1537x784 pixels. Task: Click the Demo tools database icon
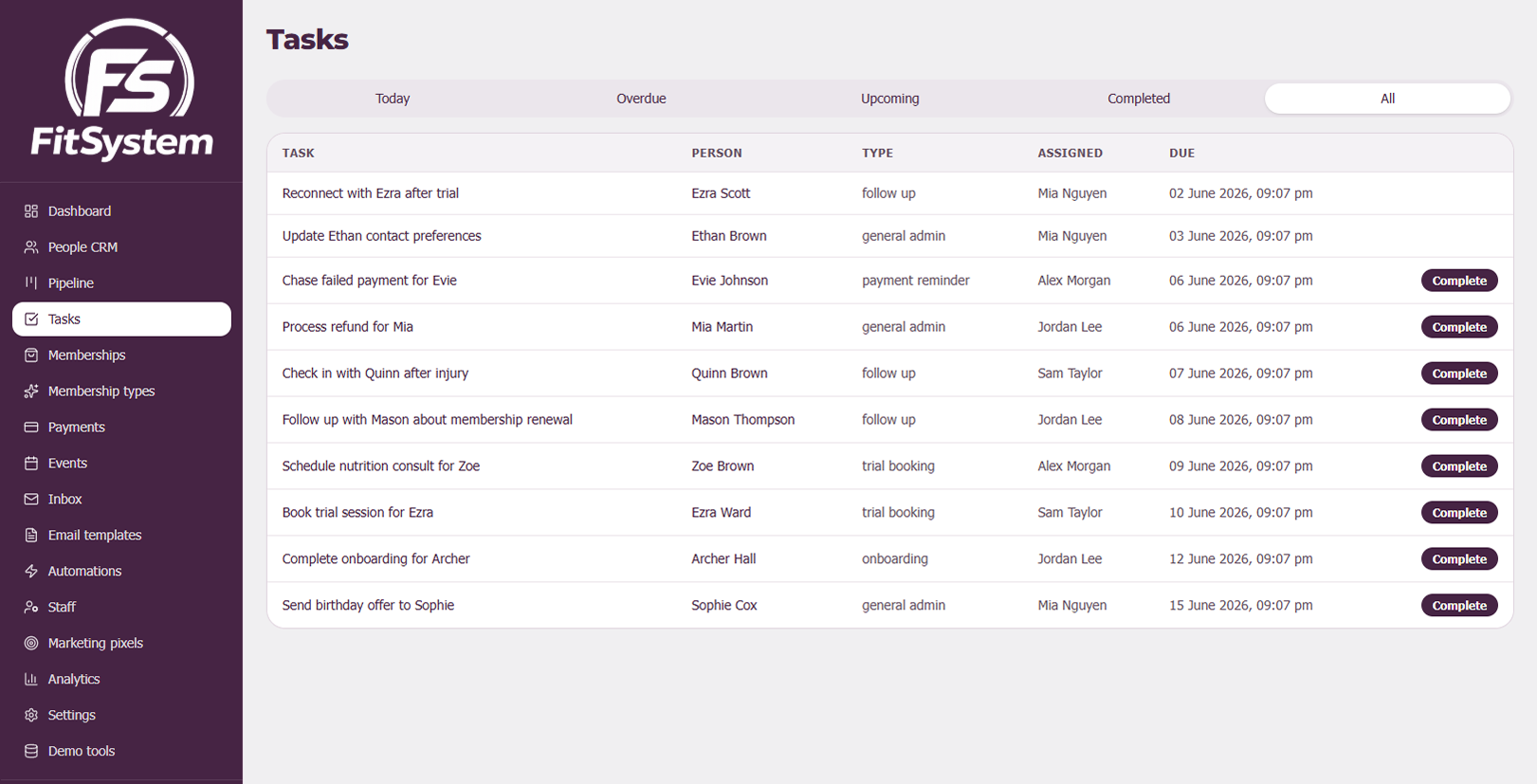point(31,752)
